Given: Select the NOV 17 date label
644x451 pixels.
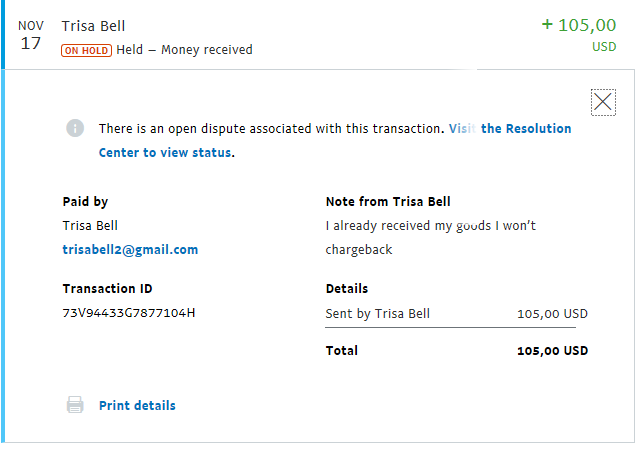Looking at the screenshot, I should [31, 35].
